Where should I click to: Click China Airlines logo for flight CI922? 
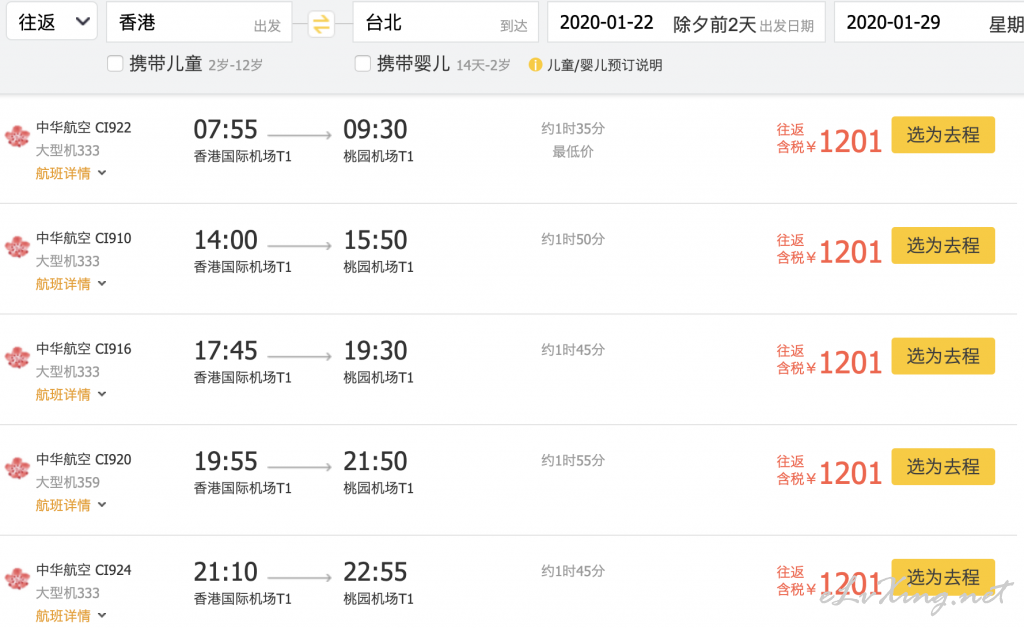(x=18, y=136)
